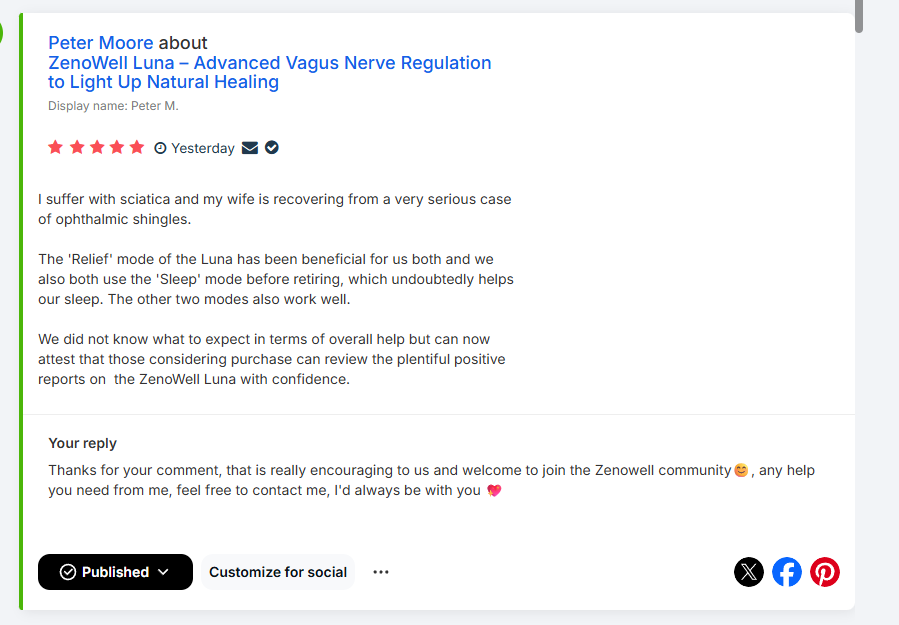Click the 'Your reply' heading
899x625 pixels.
82,443
